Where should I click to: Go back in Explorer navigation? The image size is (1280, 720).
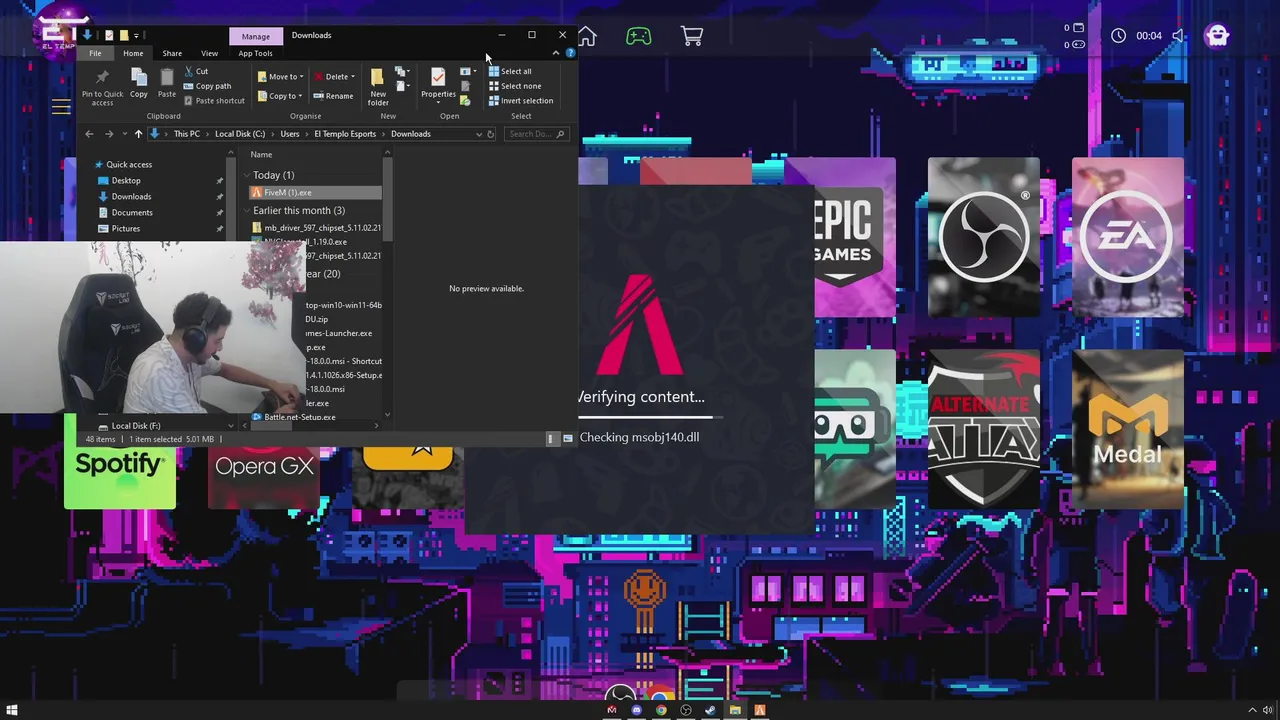[x=89, y=134]
